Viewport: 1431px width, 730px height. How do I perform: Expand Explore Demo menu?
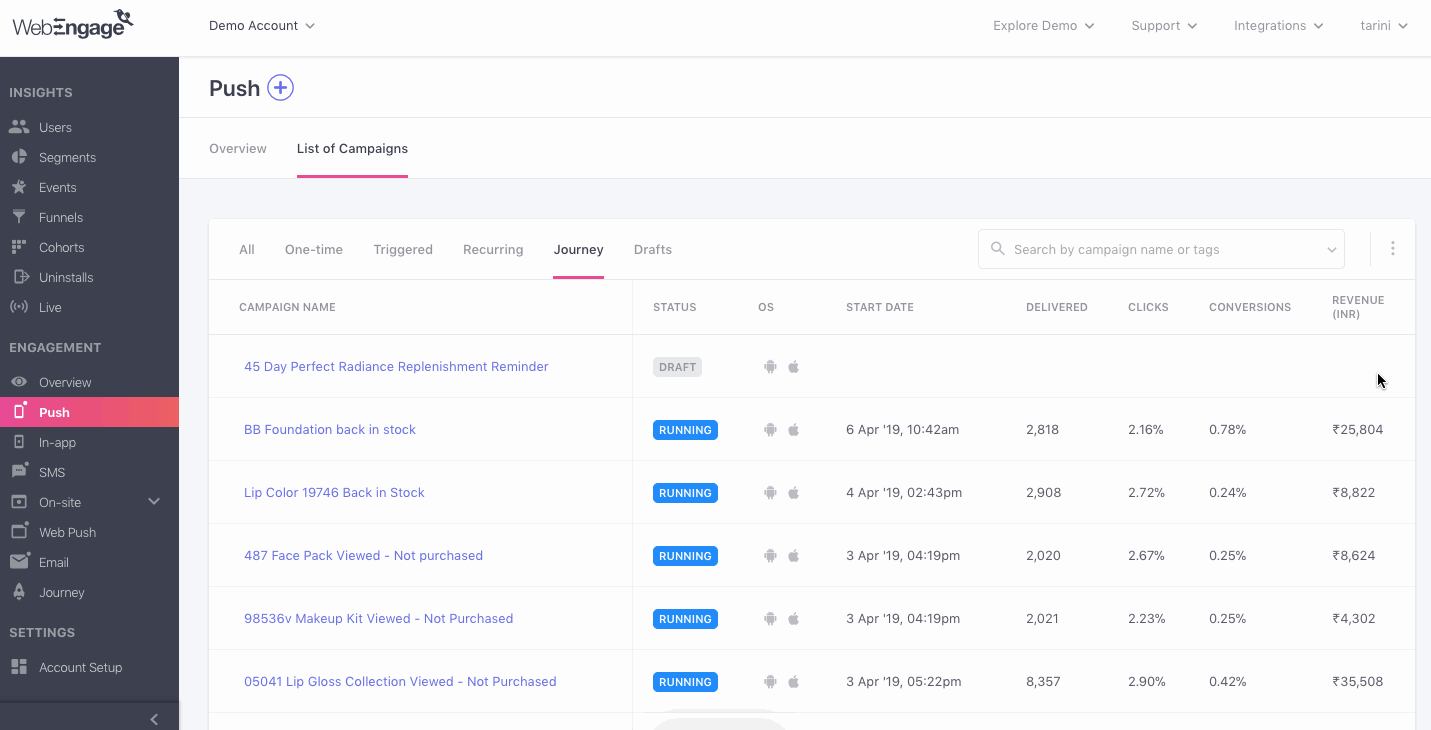[1043, 25]
